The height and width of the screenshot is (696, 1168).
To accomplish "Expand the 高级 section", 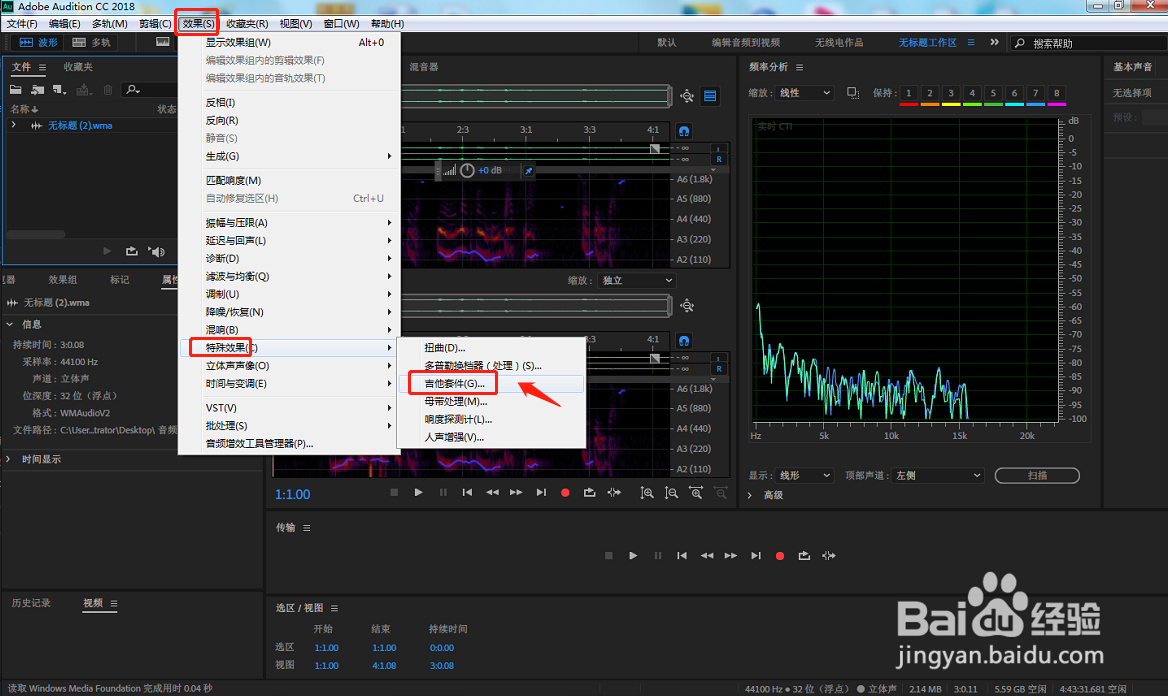I will [x=750, y=495].
